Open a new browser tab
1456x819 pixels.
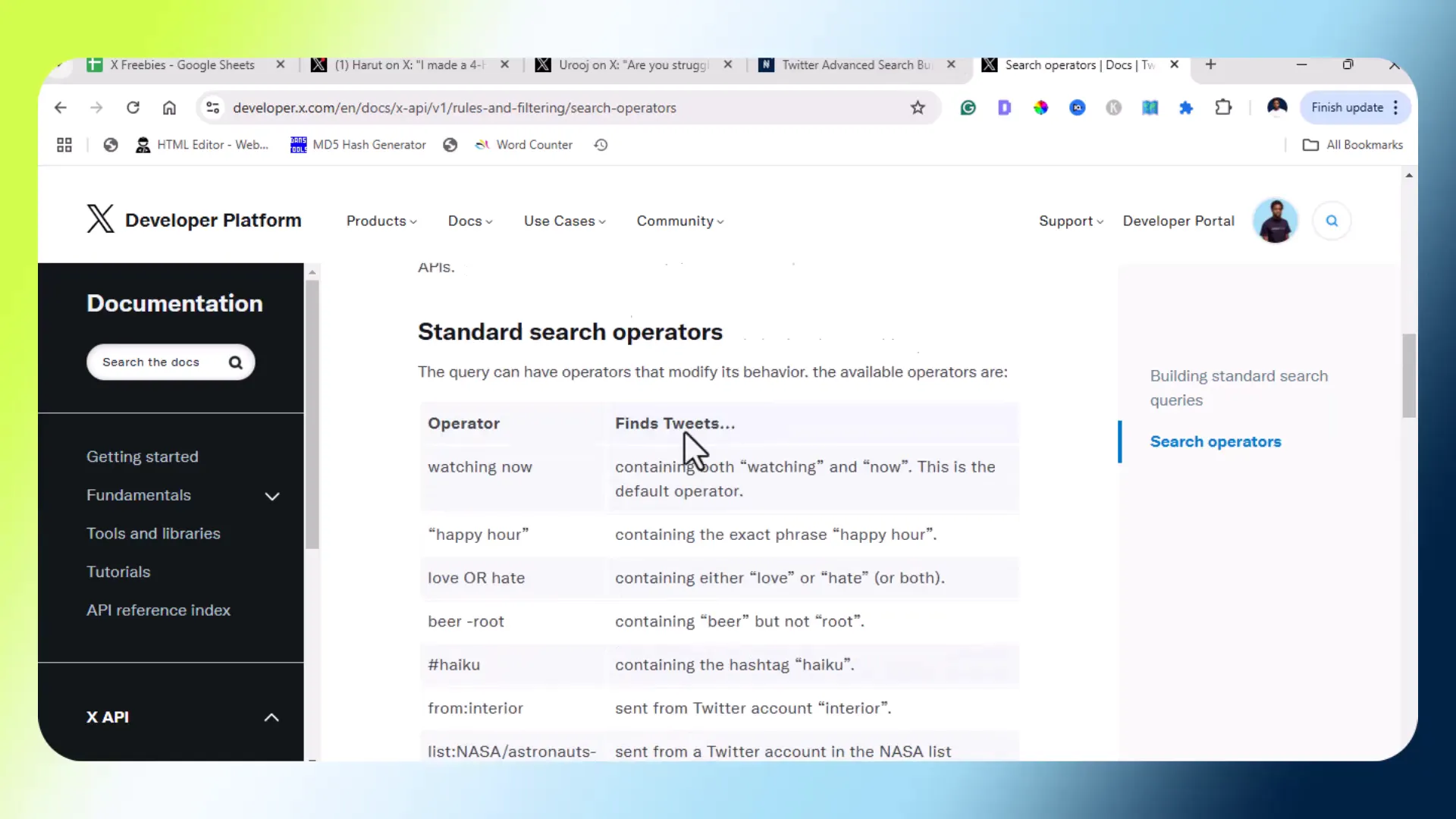click(1211, 64)
